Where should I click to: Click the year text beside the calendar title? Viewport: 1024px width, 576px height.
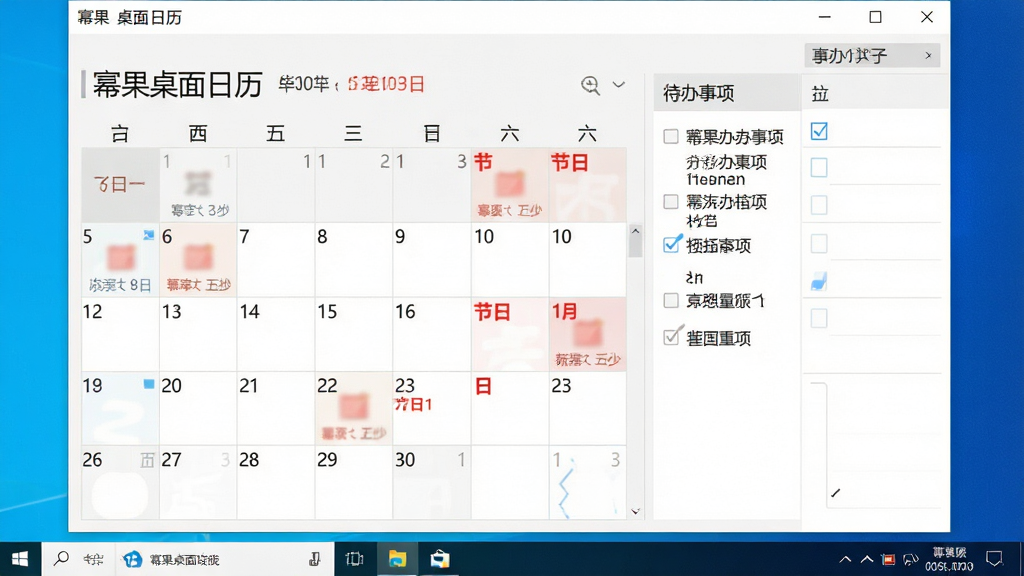tap(304, 84)
